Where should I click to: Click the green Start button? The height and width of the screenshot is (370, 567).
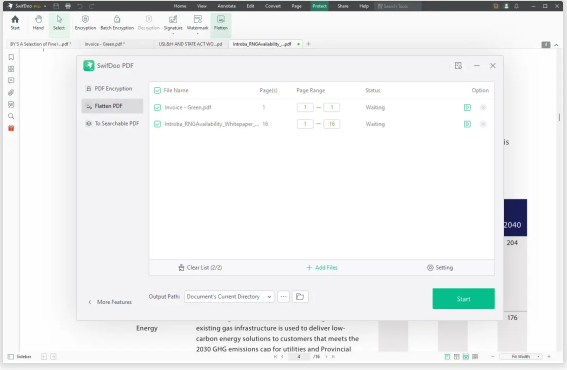point(463,299)
